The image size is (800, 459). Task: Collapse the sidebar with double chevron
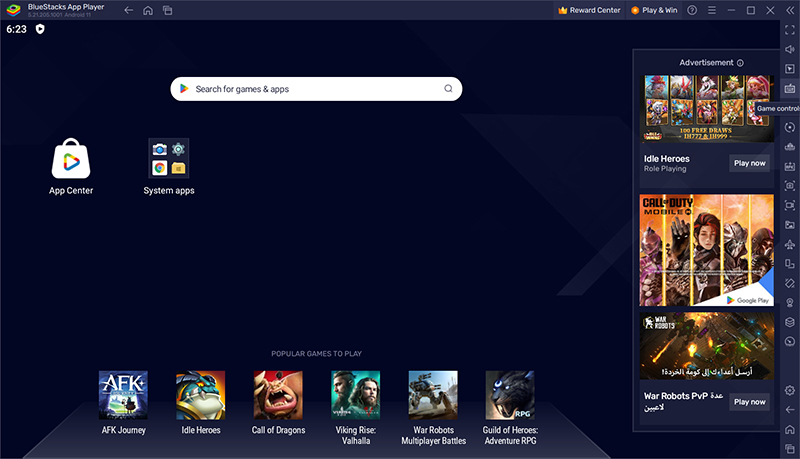coord(790,10)
